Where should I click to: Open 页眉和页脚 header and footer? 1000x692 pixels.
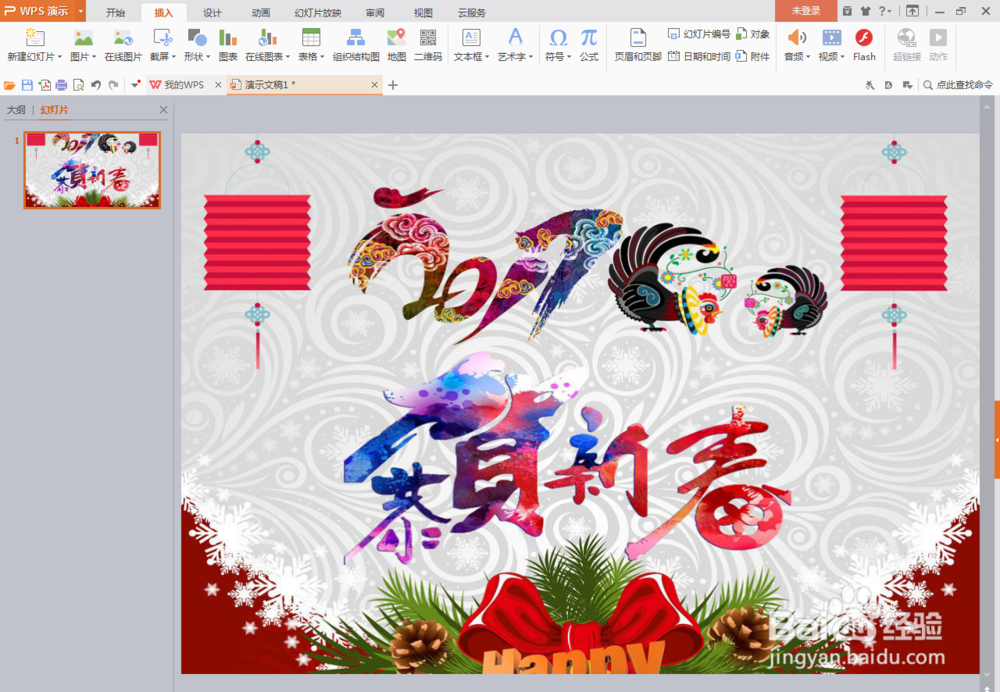[638, 44]
